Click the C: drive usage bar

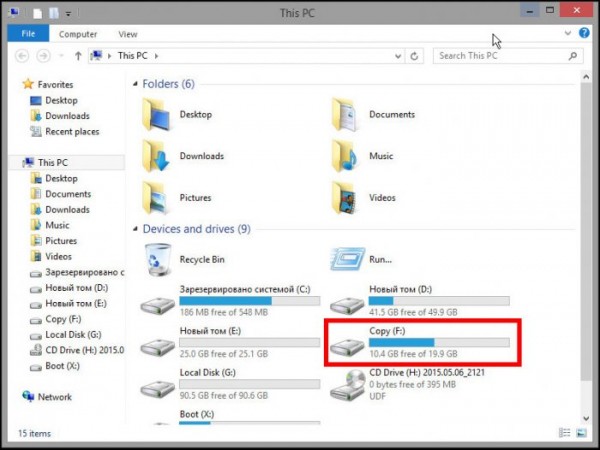[250, 301]
